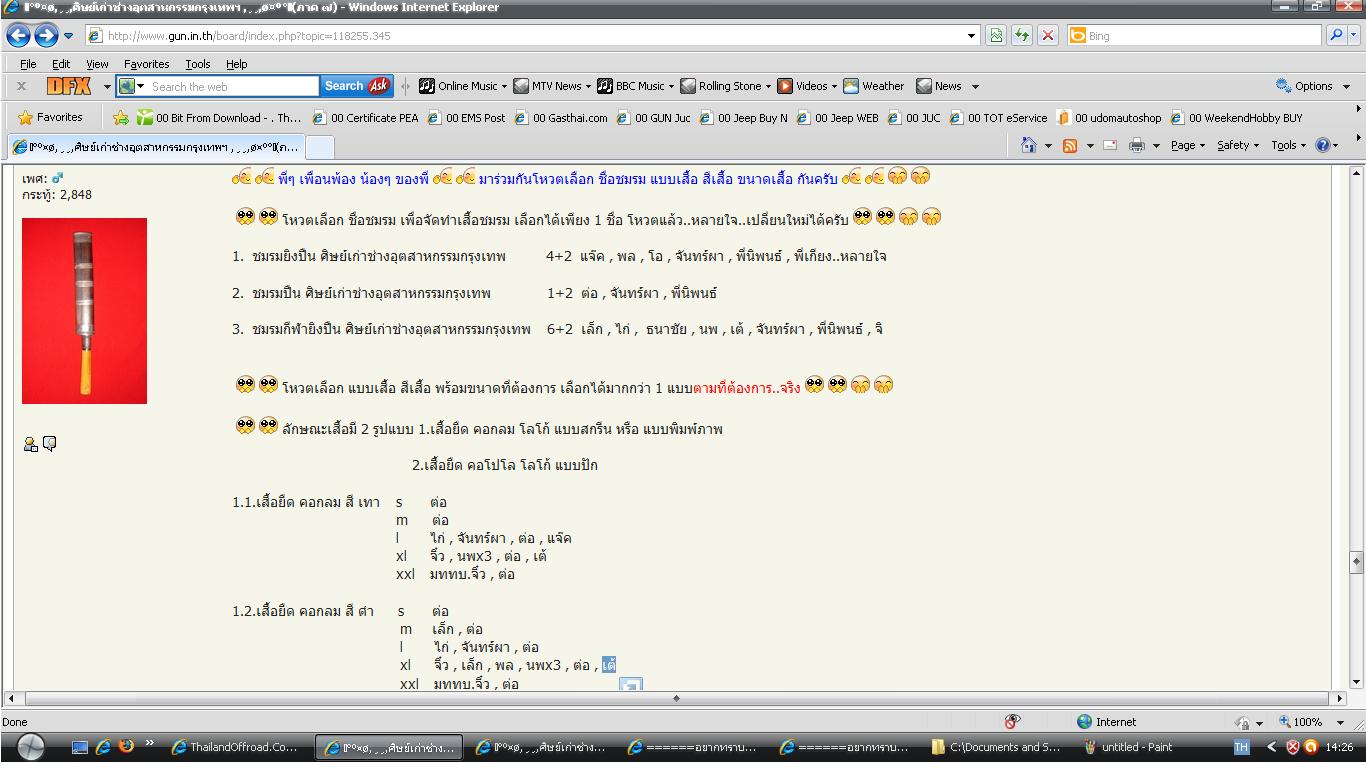Click the Home icon in command bar

point(1028,145)
